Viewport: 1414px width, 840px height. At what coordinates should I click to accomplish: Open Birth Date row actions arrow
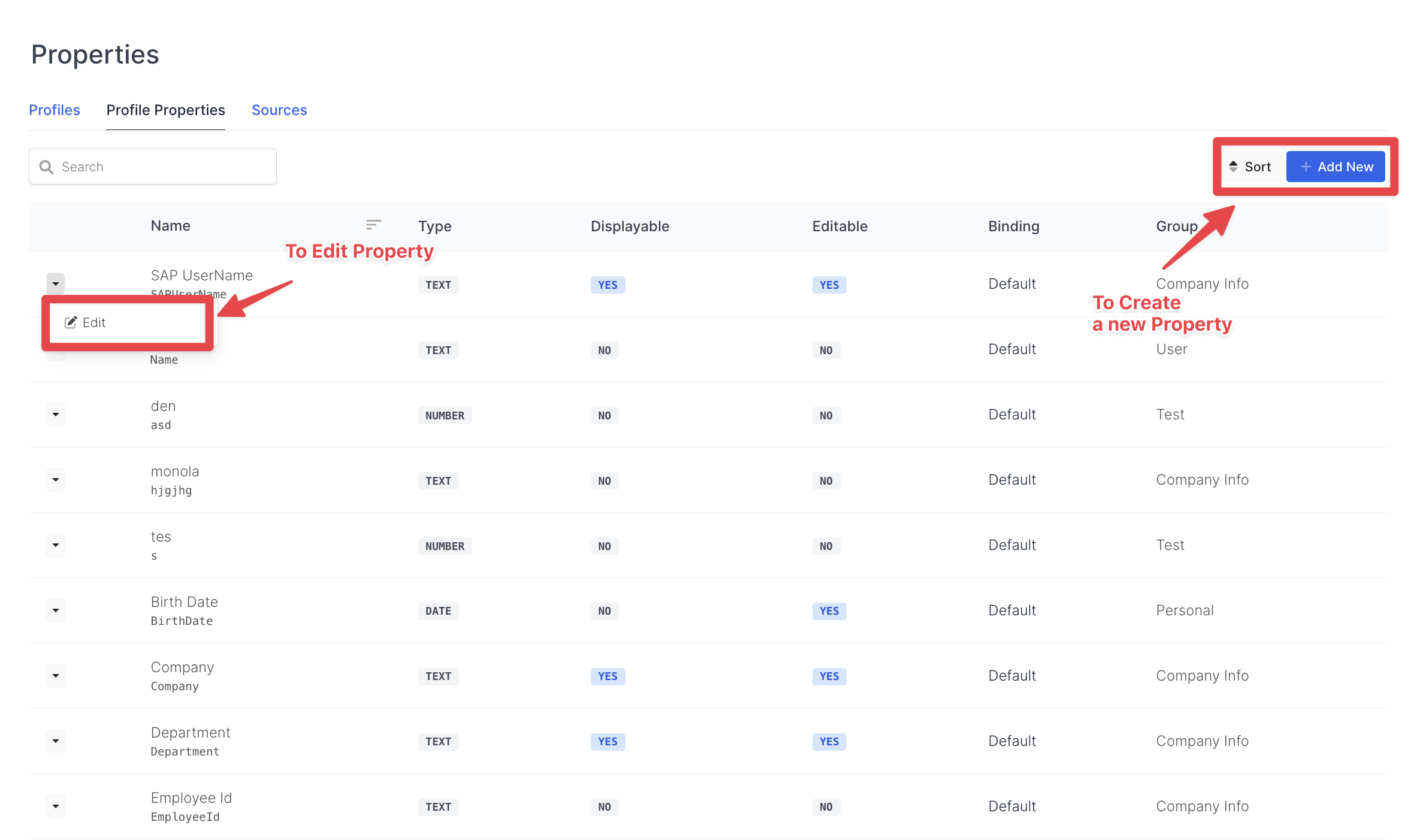tap(56, 611)
